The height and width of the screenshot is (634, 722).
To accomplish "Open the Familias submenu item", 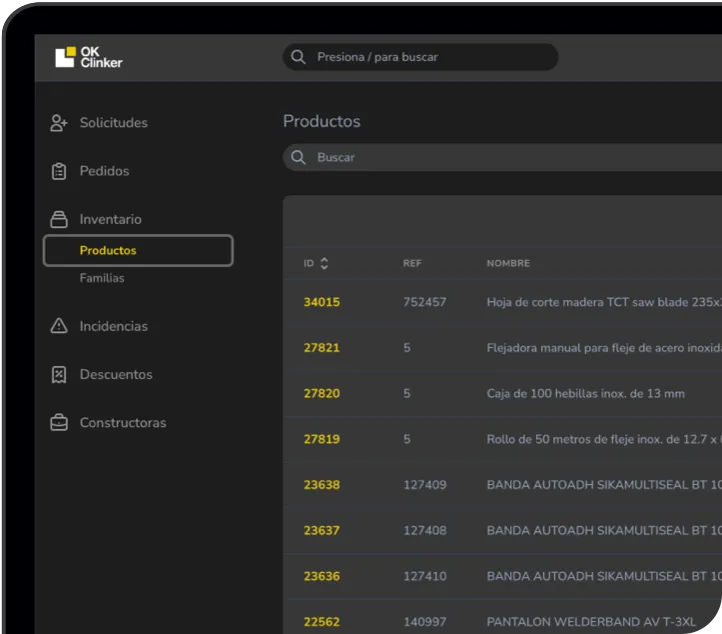I will coord(102,278).
